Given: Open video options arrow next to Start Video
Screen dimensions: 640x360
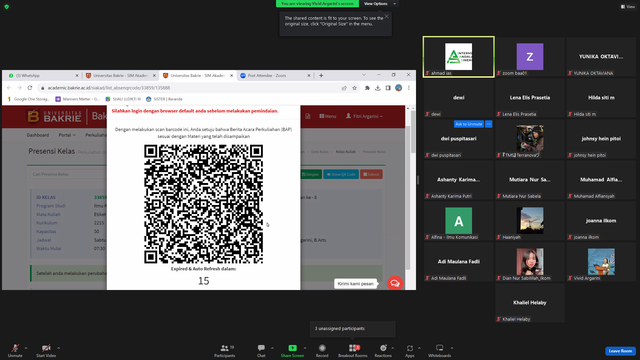Looking at the screenshot, I should [x=58, y=348].
